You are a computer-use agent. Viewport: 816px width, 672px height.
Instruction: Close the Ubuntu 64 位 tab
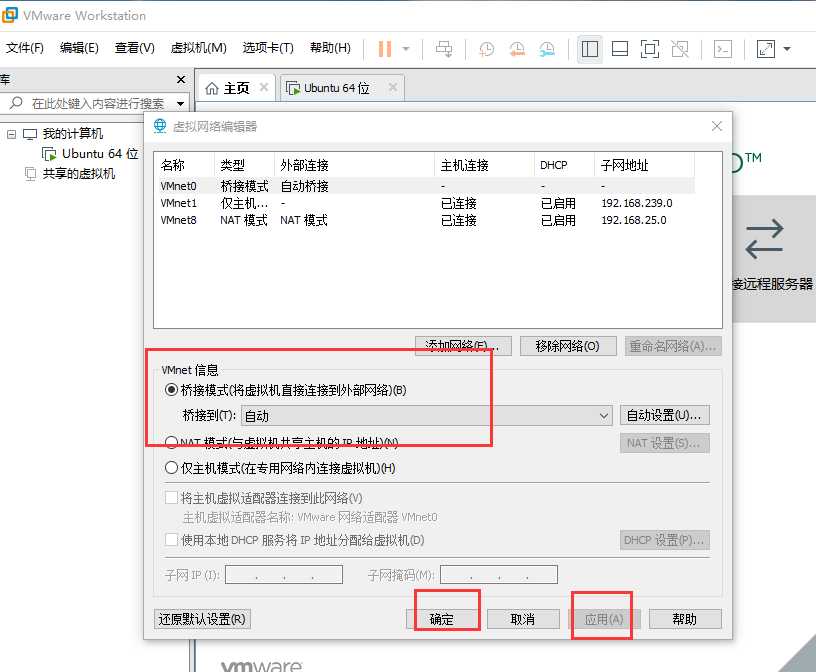pos(393,87)
